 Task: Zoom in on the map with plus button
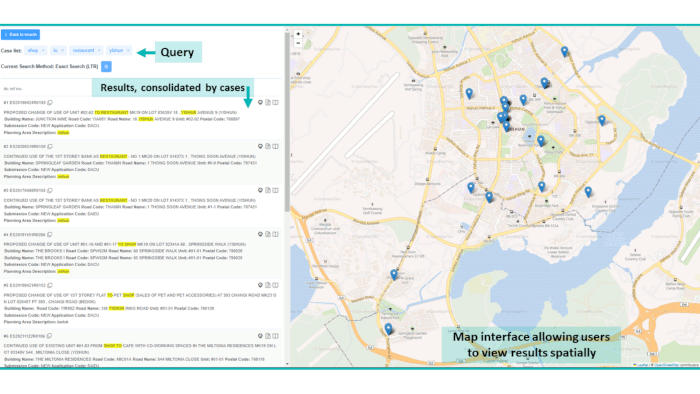click(298, 34)
